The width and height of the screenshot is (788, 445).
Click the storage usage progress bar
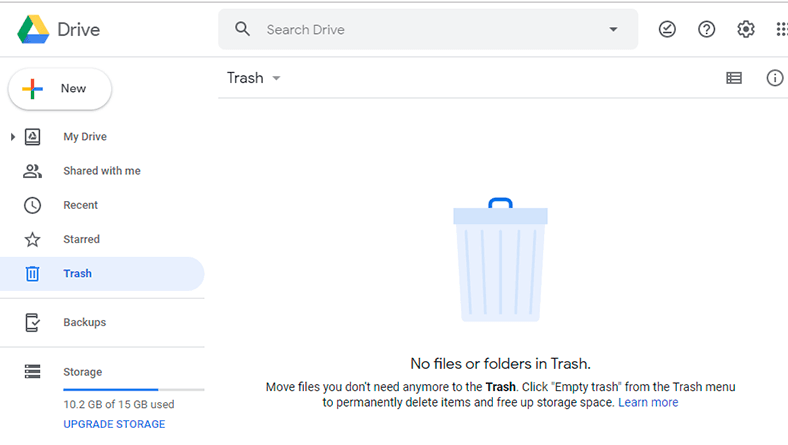click(x=134, y=390)
